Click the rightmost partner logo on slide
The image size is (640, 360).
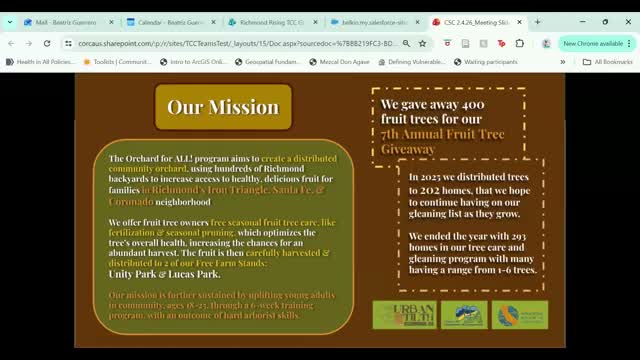520,315
